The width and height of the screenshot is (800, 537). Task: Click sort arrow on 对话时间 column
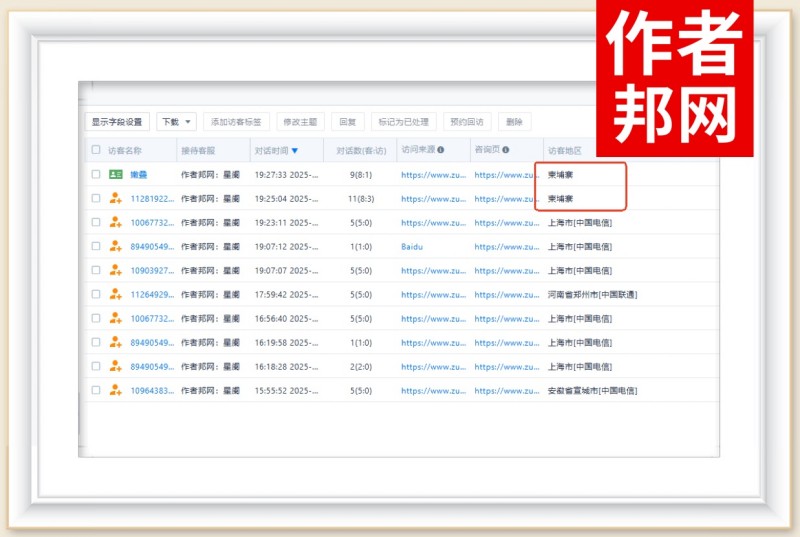(x=294, y=151)
